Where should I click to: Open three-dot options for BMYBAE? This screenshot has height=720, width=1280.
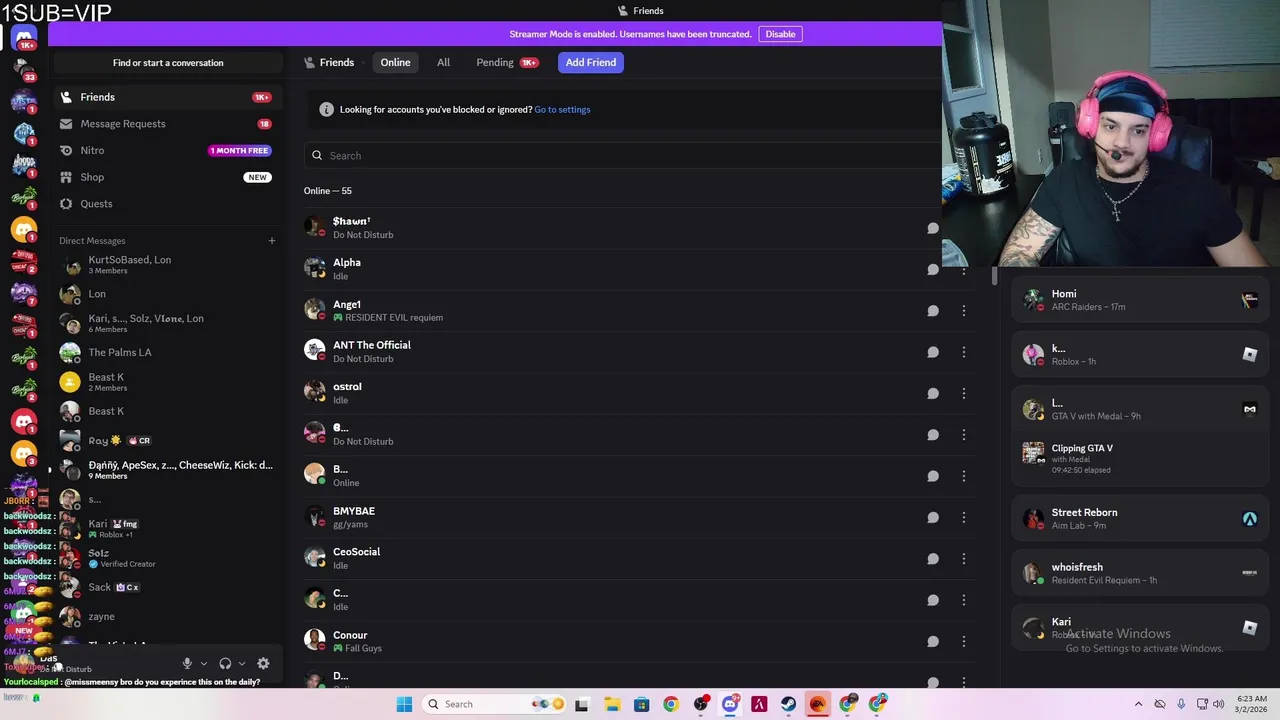click(963, 517)
